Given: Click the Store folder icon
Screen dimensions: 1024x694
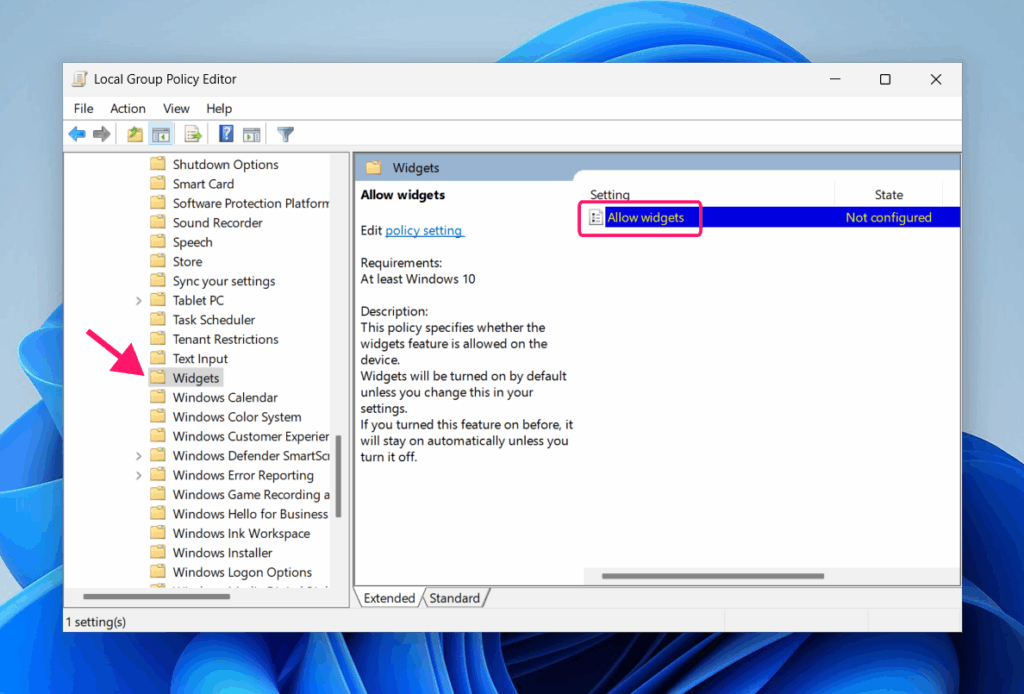Looking at the screenshot, I should (157, 261).
